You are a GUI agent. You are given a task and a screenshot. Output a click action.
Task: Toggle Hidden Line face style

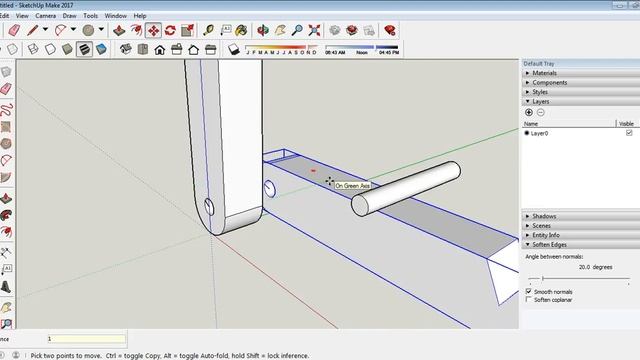(x=50, y=49)
